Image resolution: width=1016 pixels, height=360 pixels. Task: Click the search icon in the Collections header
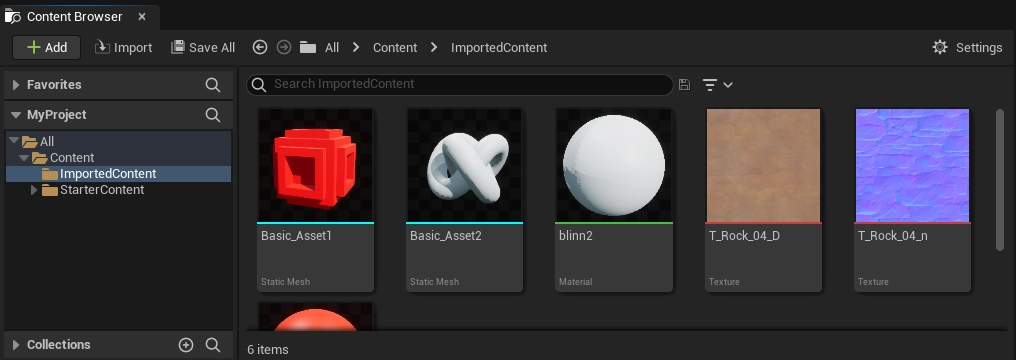point(213,344)
